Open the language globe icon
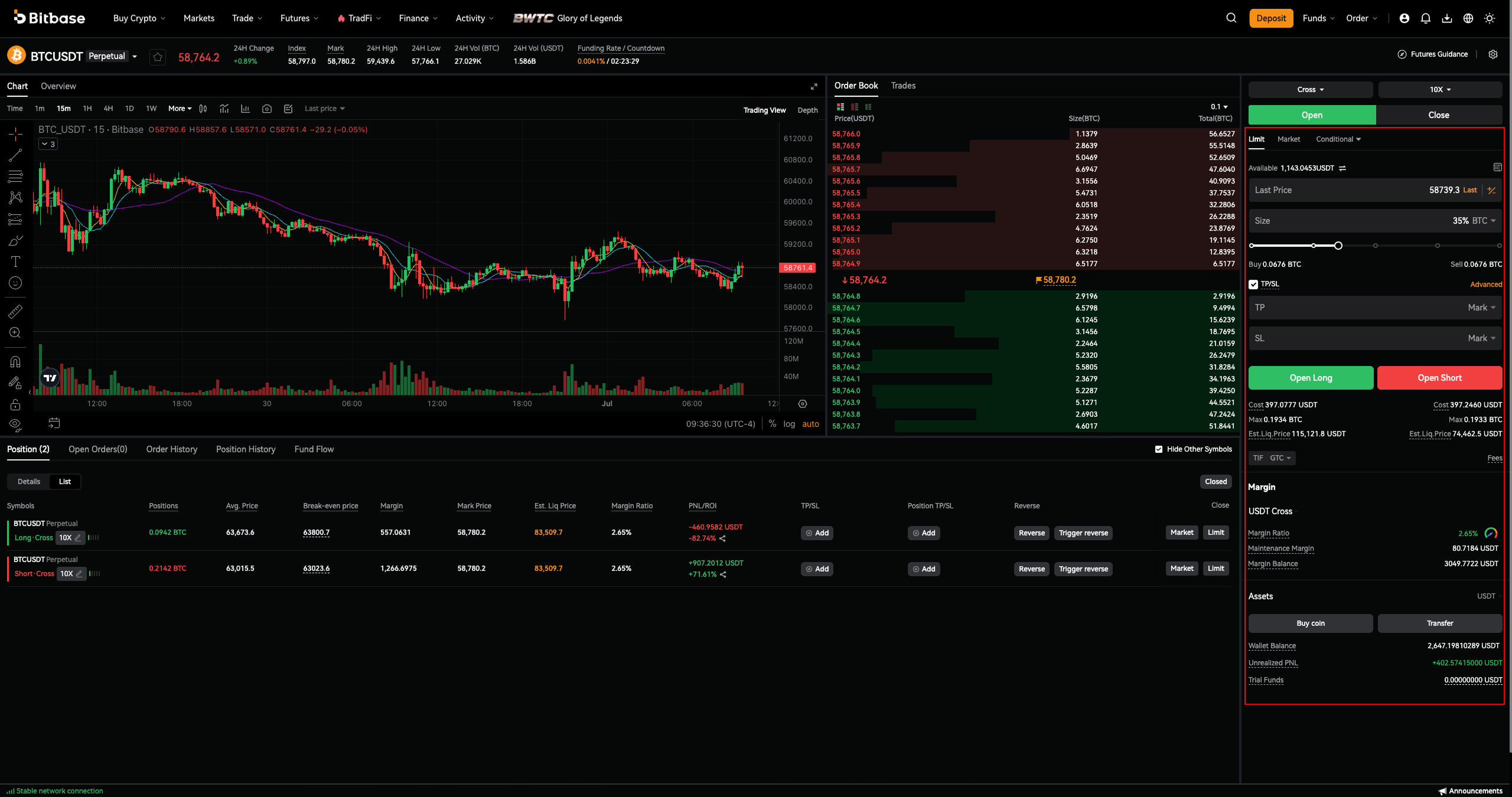This screenshot has width=1512, height=797. click(1468, 18)
